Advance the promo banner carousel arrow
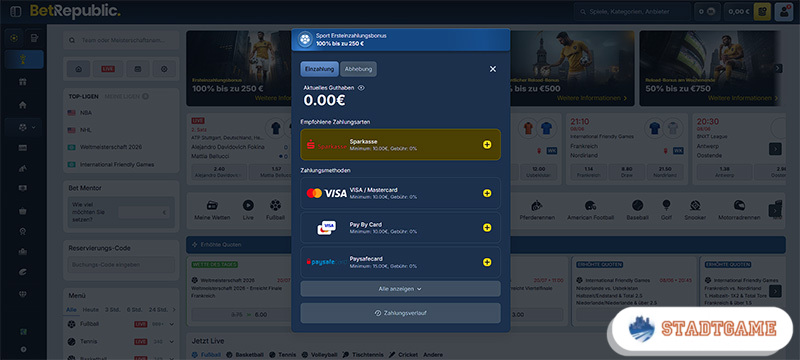800x360 pixels. click(778, 68)
